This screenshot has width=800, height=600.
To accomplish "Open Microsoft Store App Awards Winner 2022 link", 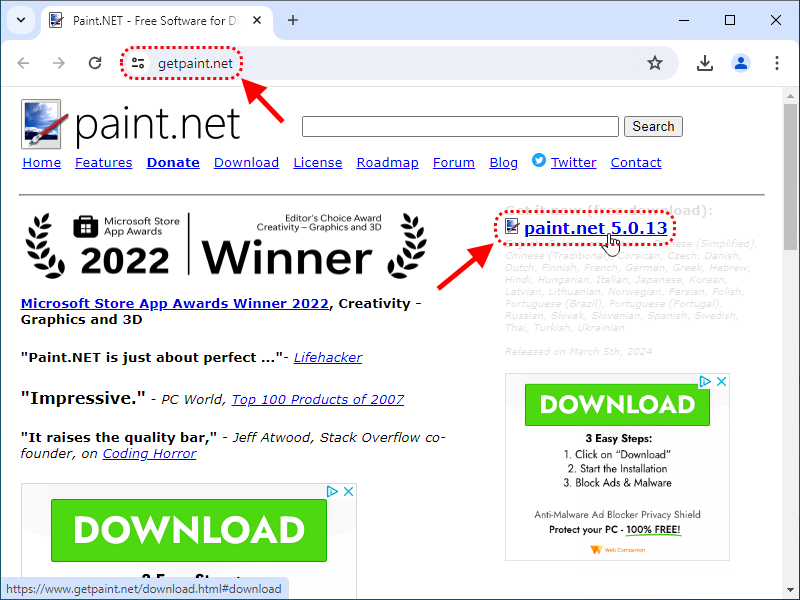I will [x=174, y=304].
